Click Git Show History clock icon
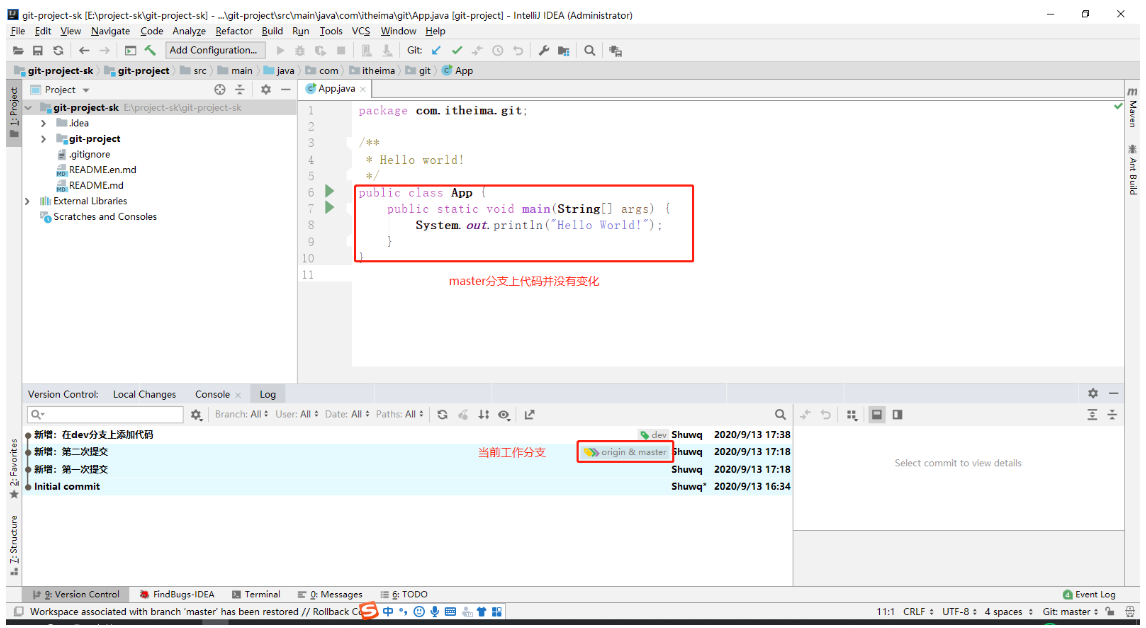Screen dimensions: 1146x628 498,50
